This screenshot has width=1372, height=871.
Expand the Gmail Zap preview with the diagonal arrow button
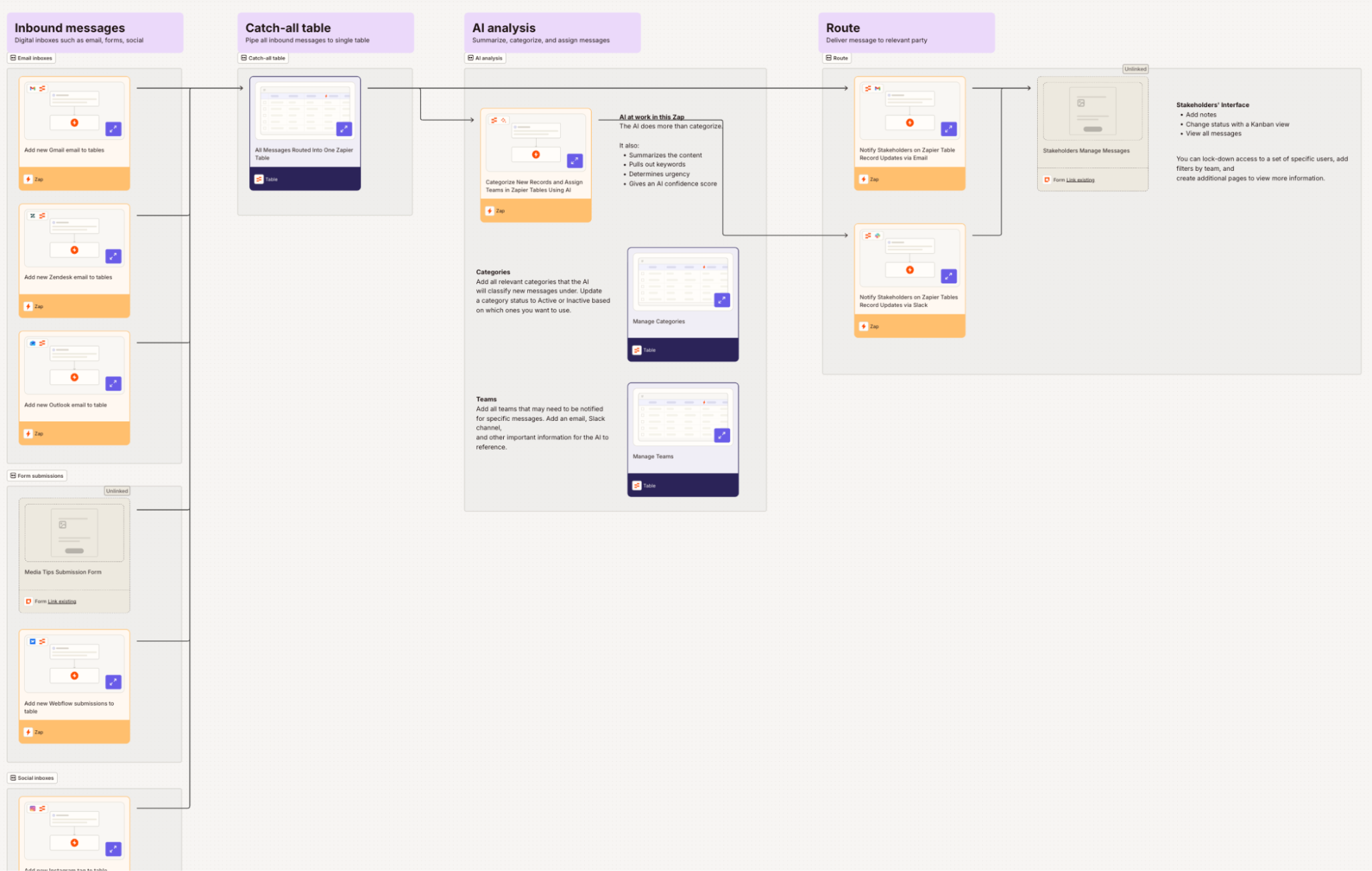[113, 129]
